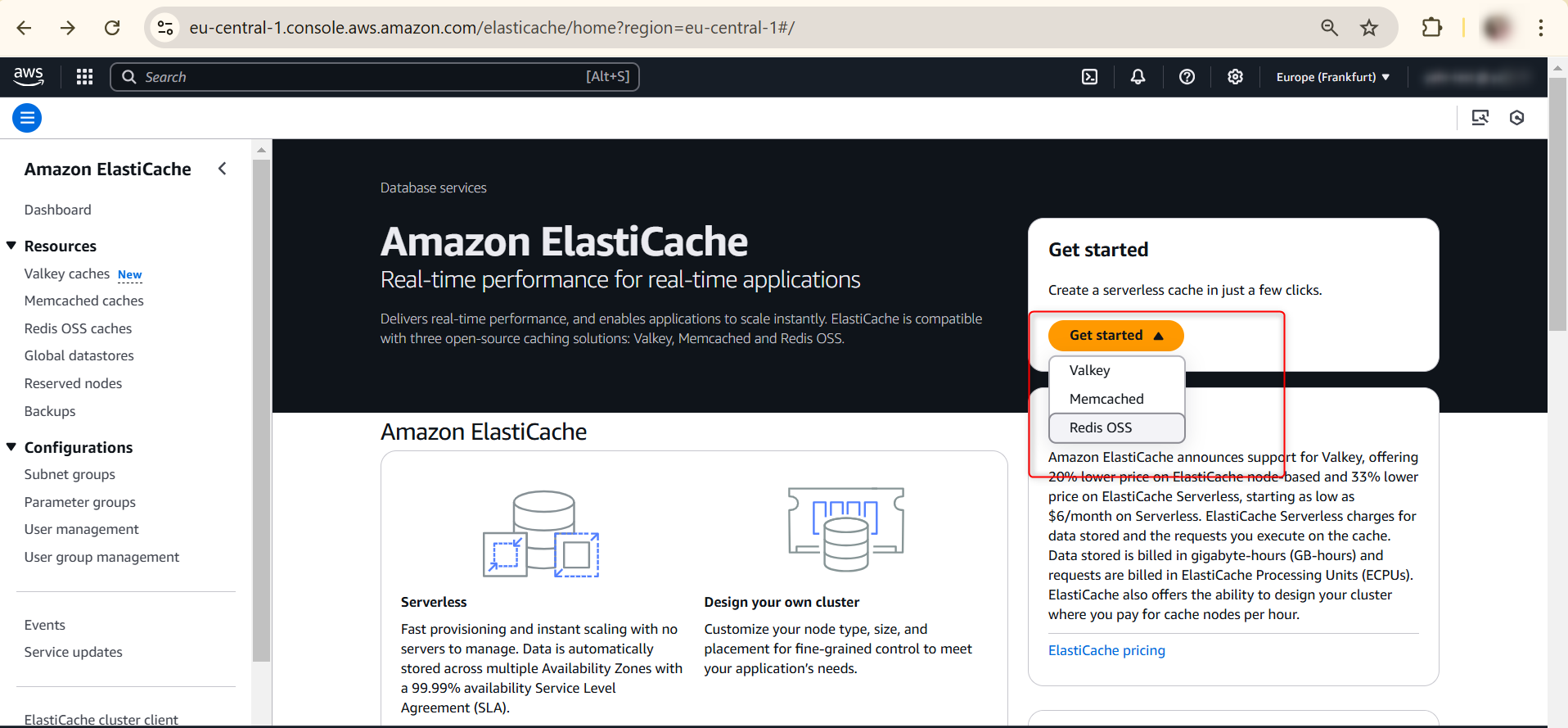Image resolution: width=1568 pixels, height=728 pixels.
Task: Collapse the Configurations section
Action: pyautogui.click(x=11, y=447)
